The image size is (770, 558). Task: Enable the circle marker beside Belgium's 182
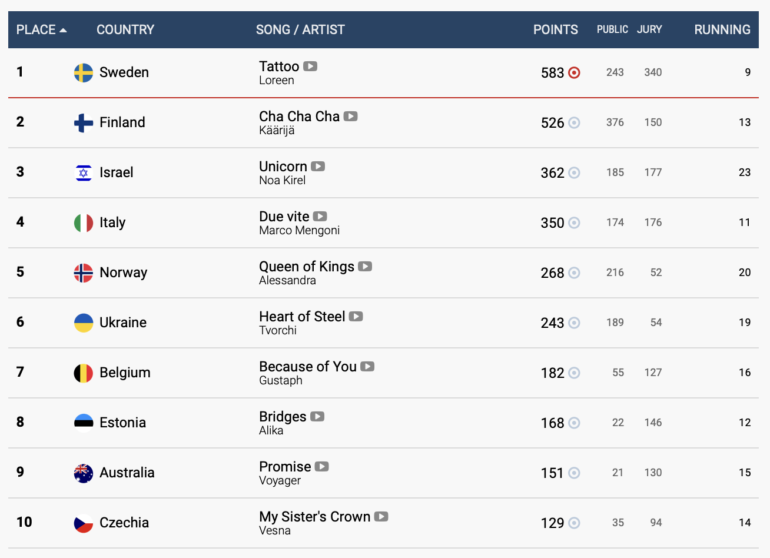pos(574,373)
